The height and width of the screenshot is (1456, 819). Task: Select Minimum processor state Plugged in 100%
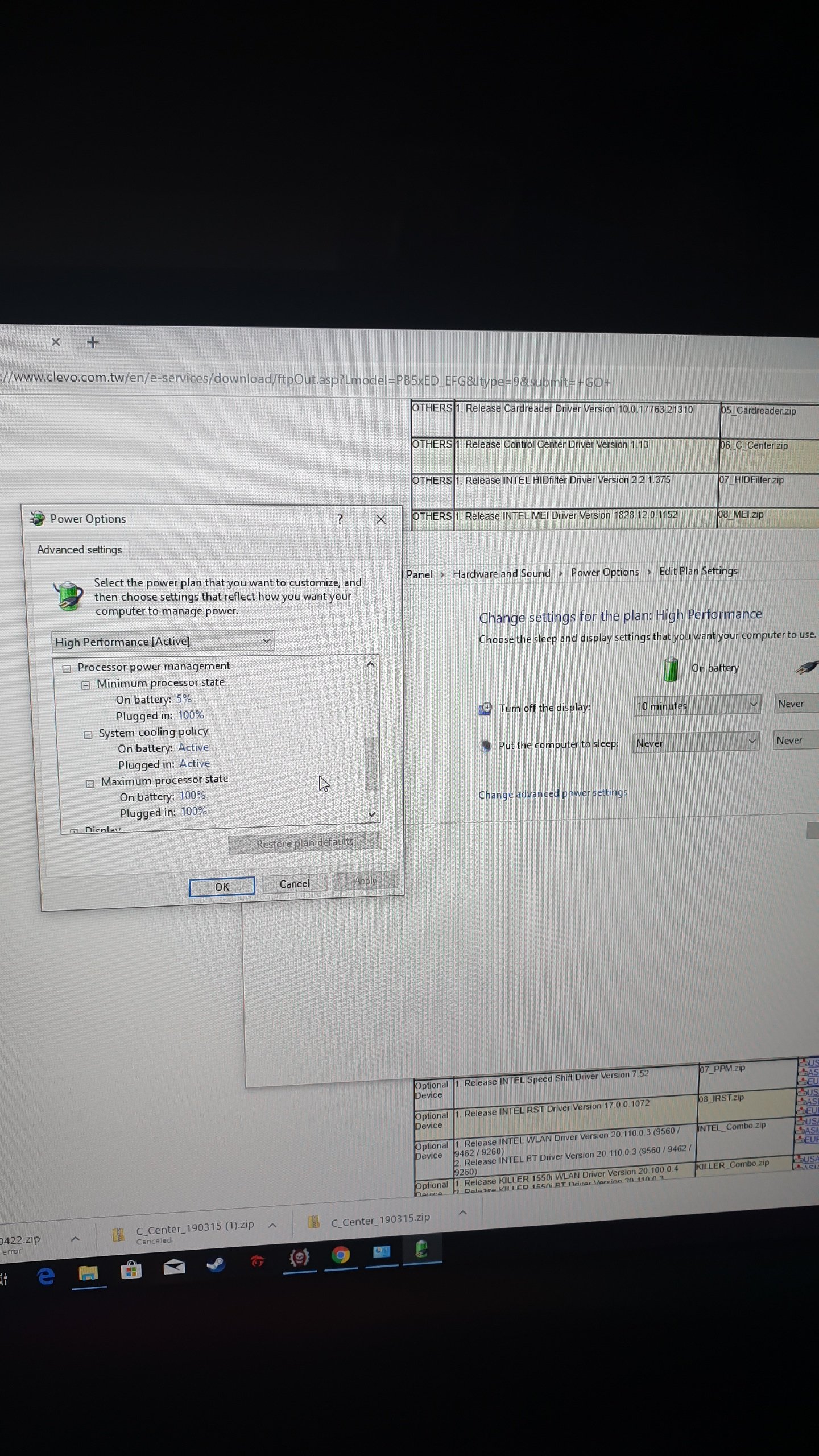191,715
